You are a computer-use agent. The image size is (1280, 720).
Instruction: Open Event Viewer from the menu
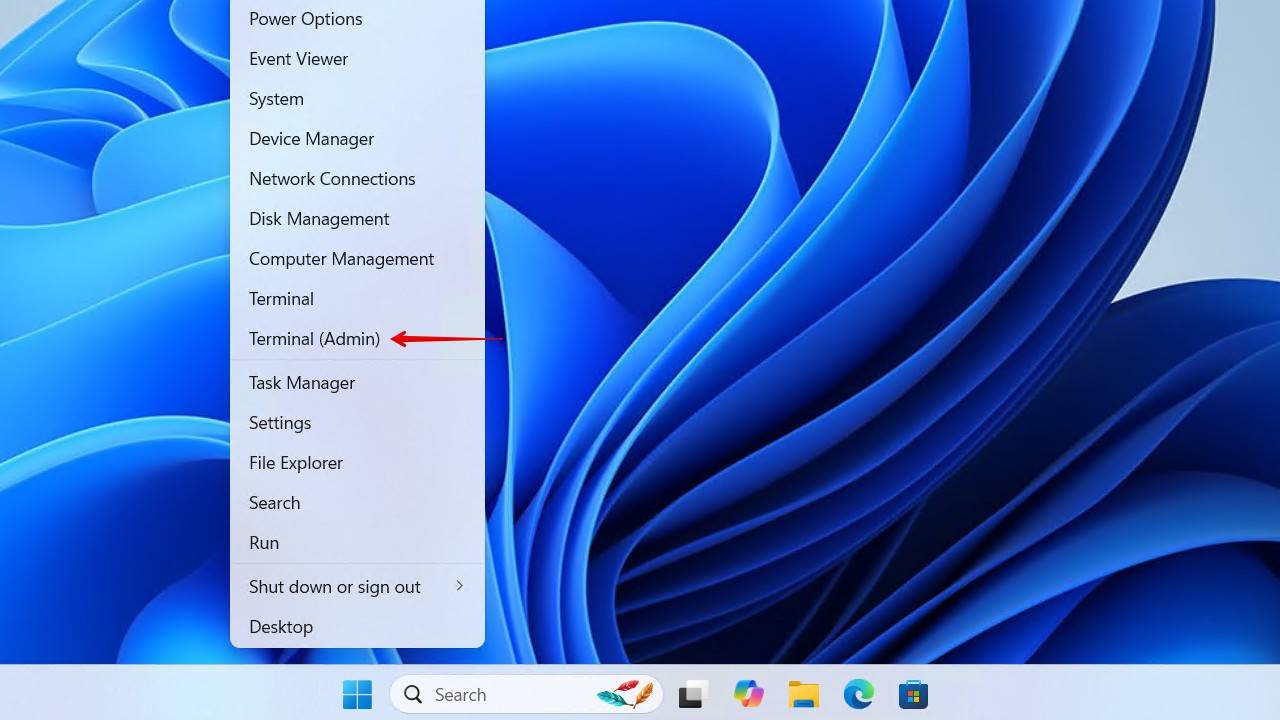[x=298, y=59]
